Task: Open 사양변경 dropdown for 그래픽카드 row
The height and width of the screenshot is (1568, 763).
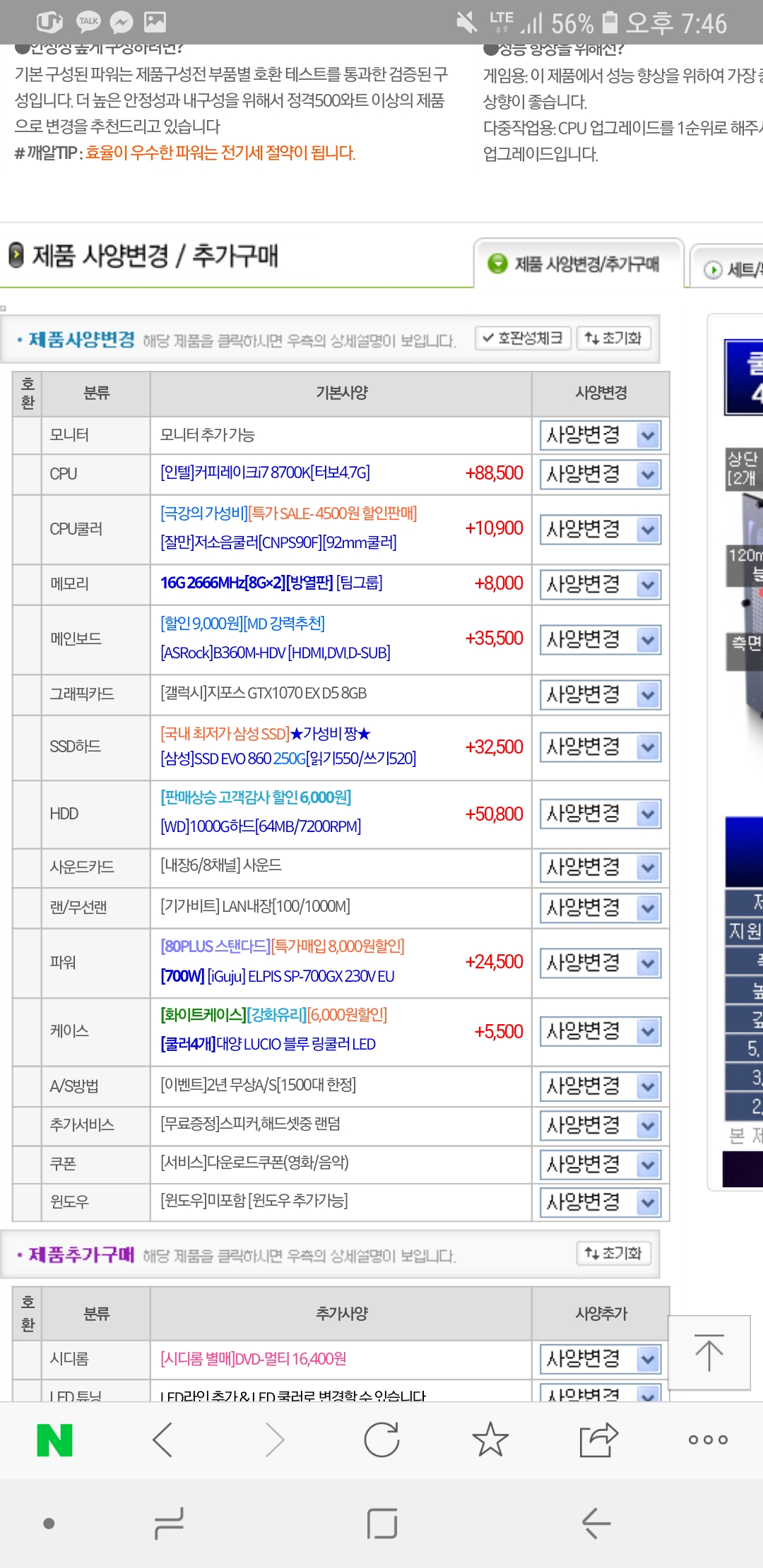Action: pyautogui.click(x=601, y=695)
